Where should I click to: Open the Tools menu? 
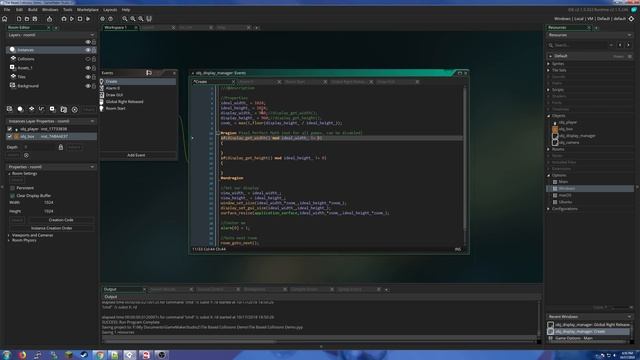(x=68, y=9)
